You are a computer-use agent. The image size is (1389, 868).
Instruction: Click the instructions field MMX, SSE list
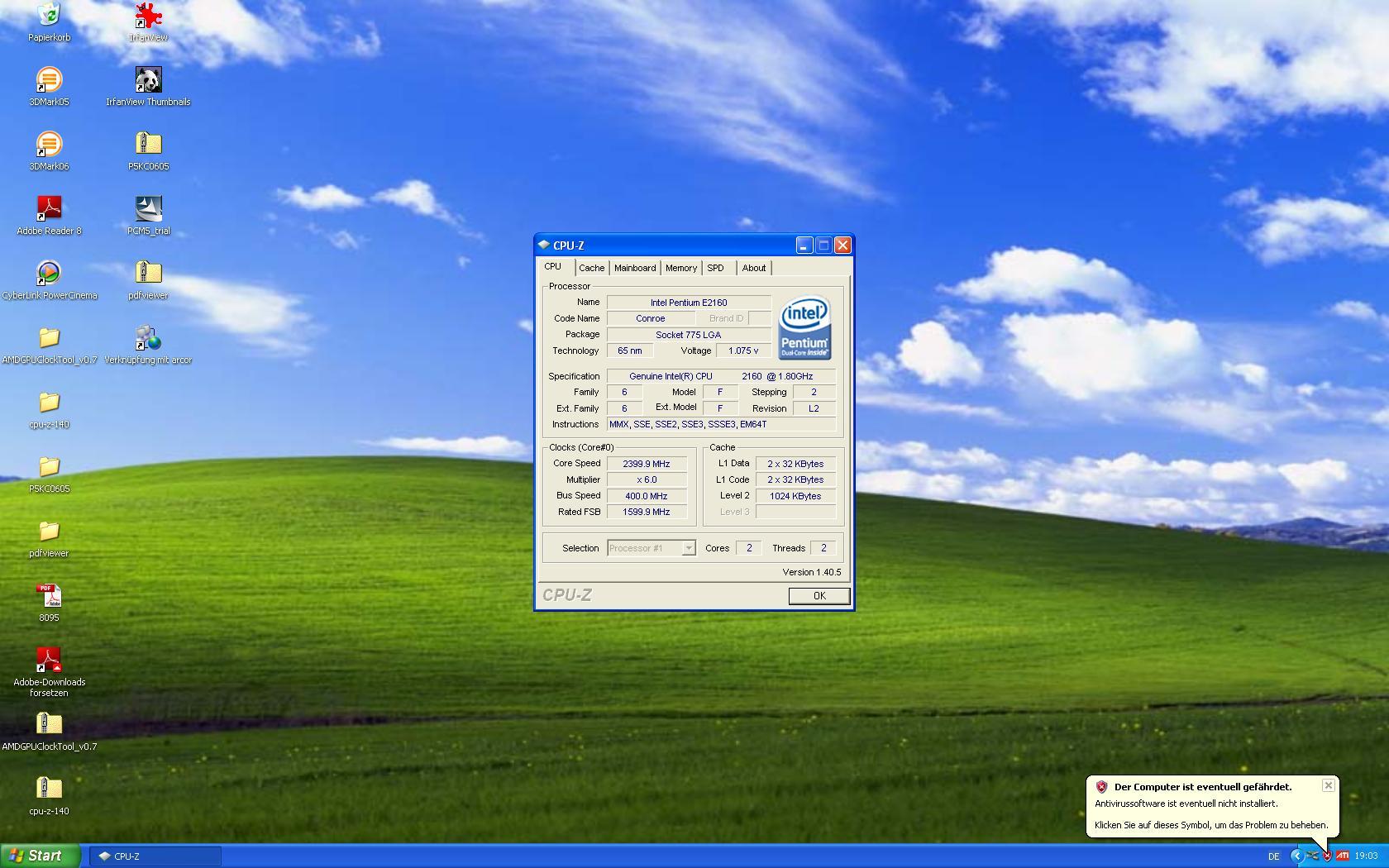point(721,424)
